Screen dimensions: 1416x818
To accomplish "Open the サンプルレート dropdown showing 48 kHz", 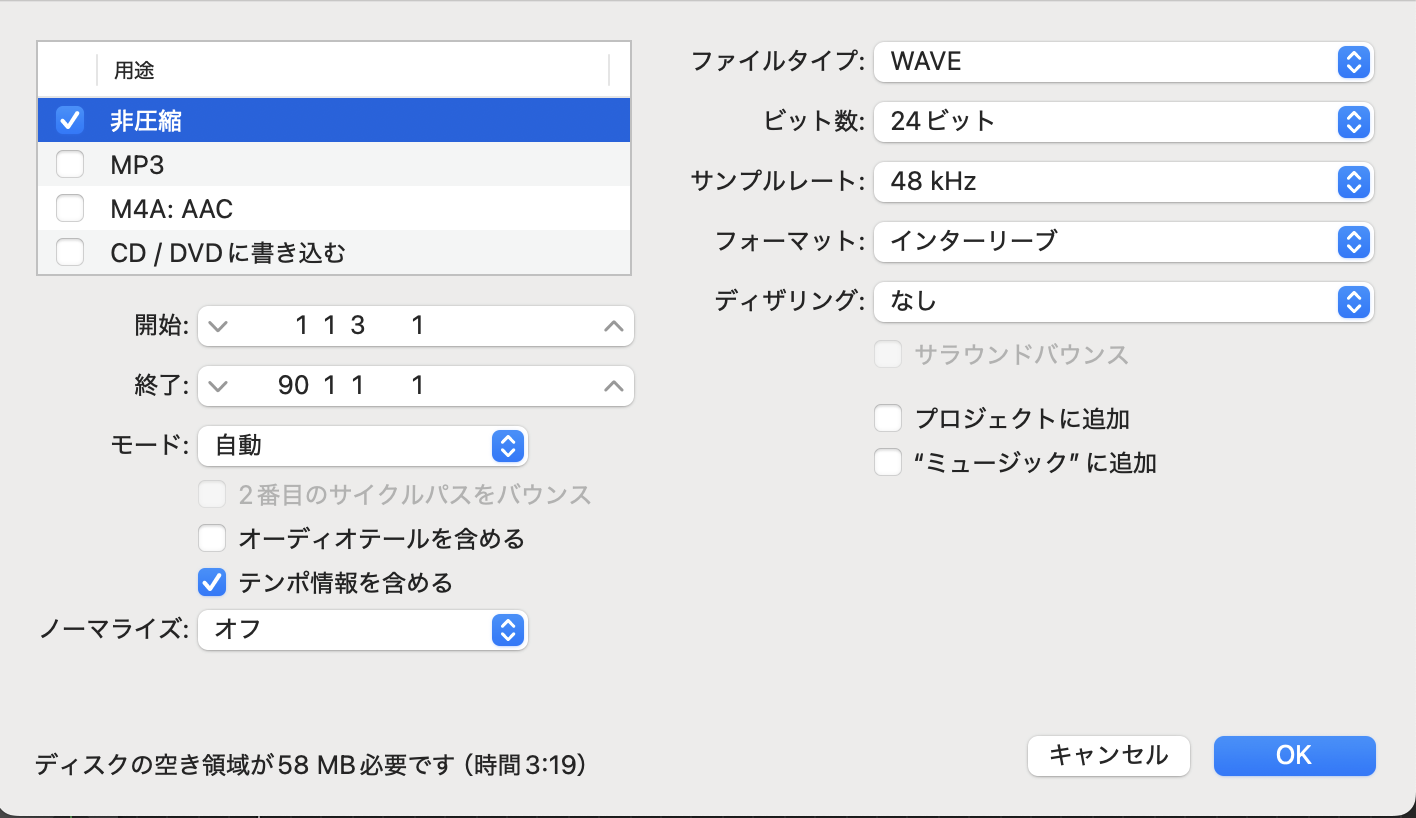I will click(1124, 182).
